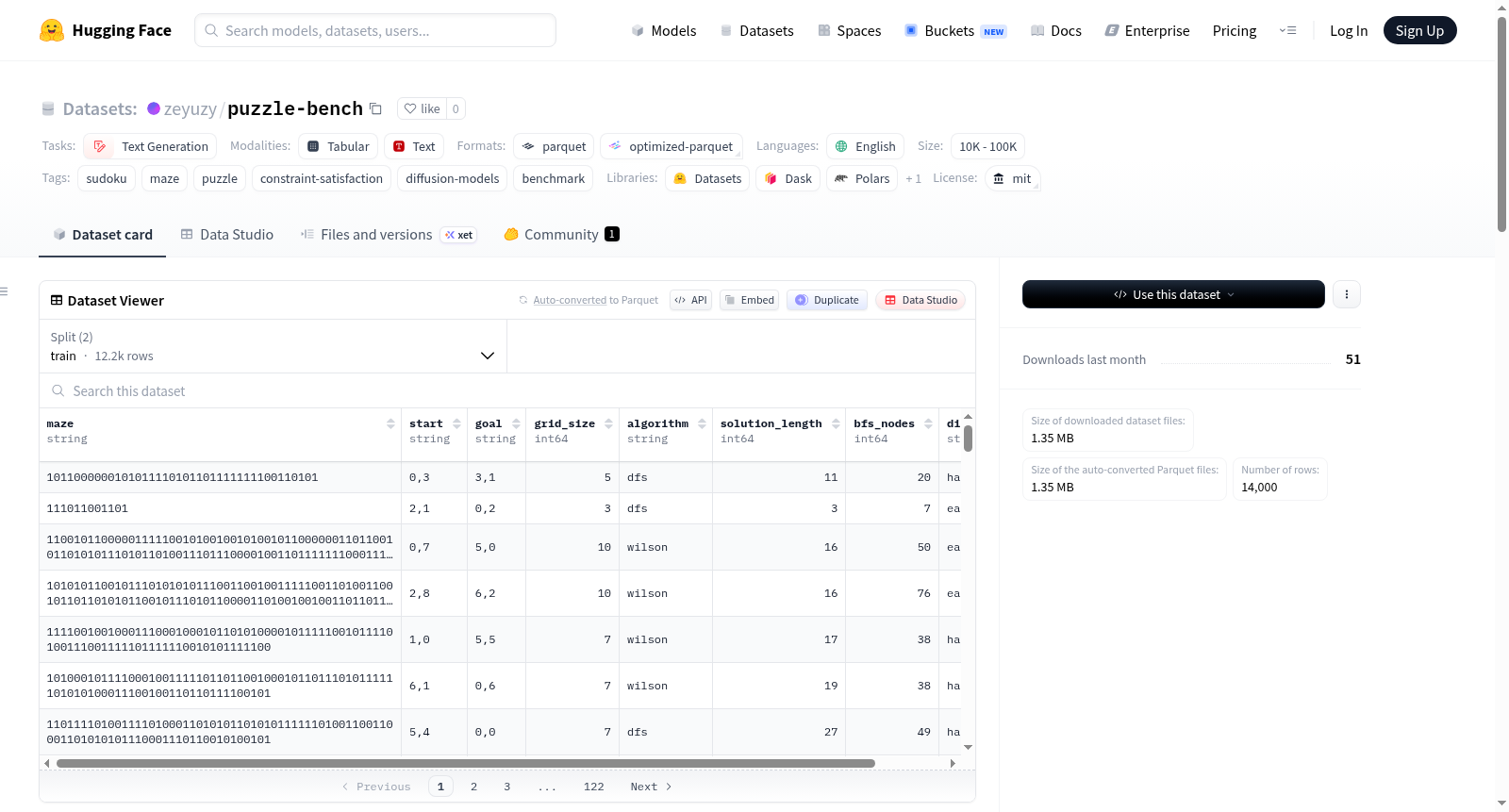Image resolution: width=1509 pixels, height=812 pixels.
Task: Click the user avatar for zeyuzy
Action: point(154,108)
